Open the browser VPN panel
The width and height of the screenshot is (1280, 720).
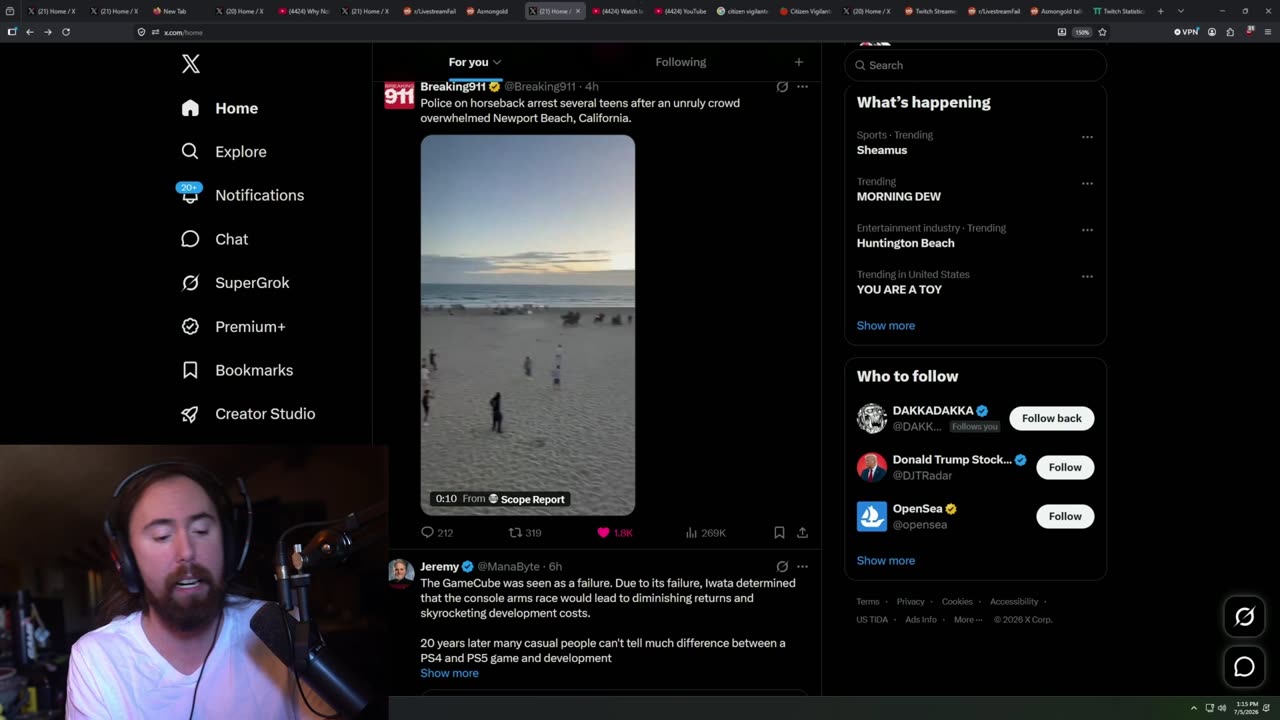1185,32
